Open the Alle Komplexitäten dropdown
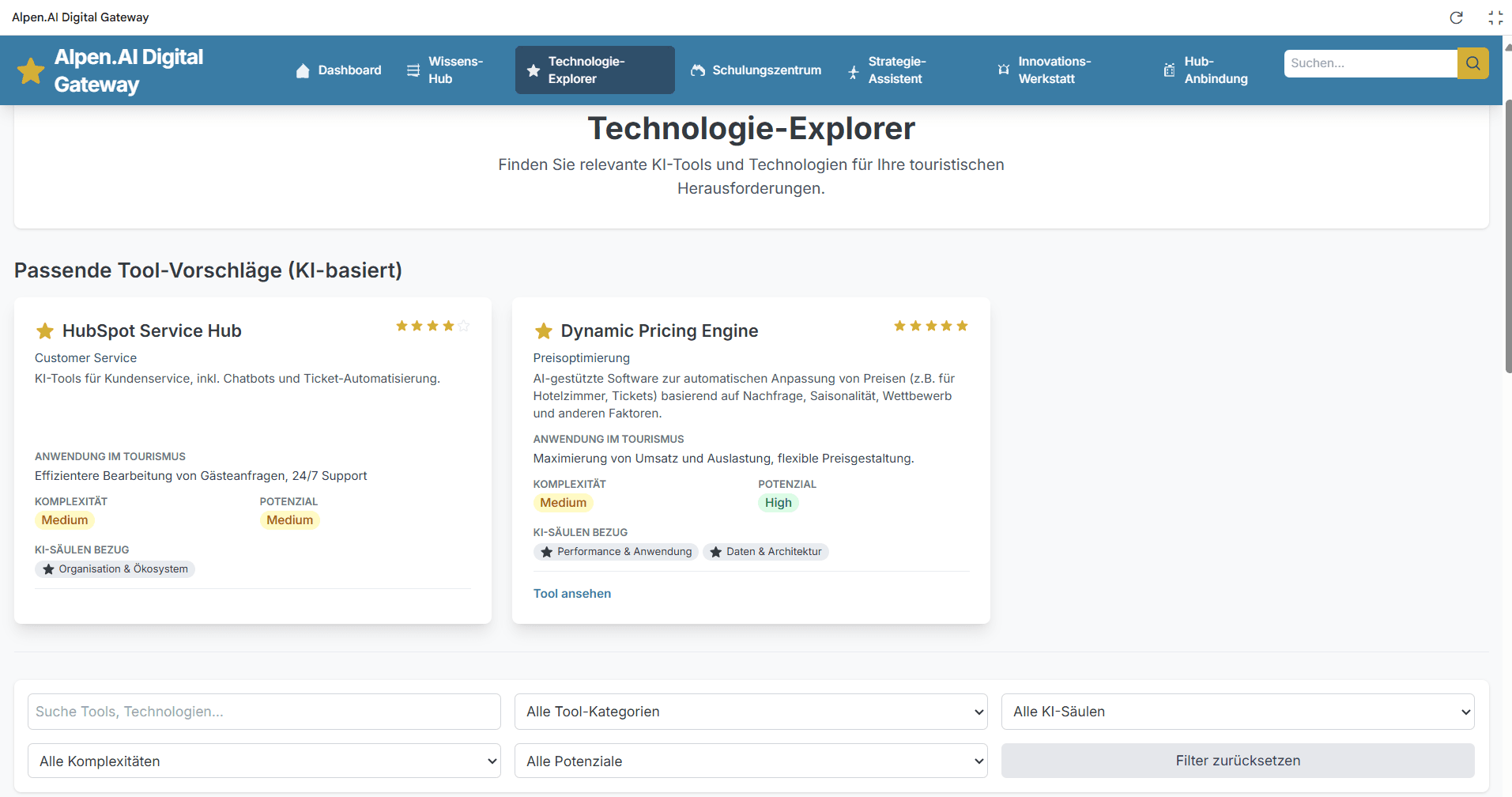This screenshot has height=797, width=1512. [x=264, y=761]
